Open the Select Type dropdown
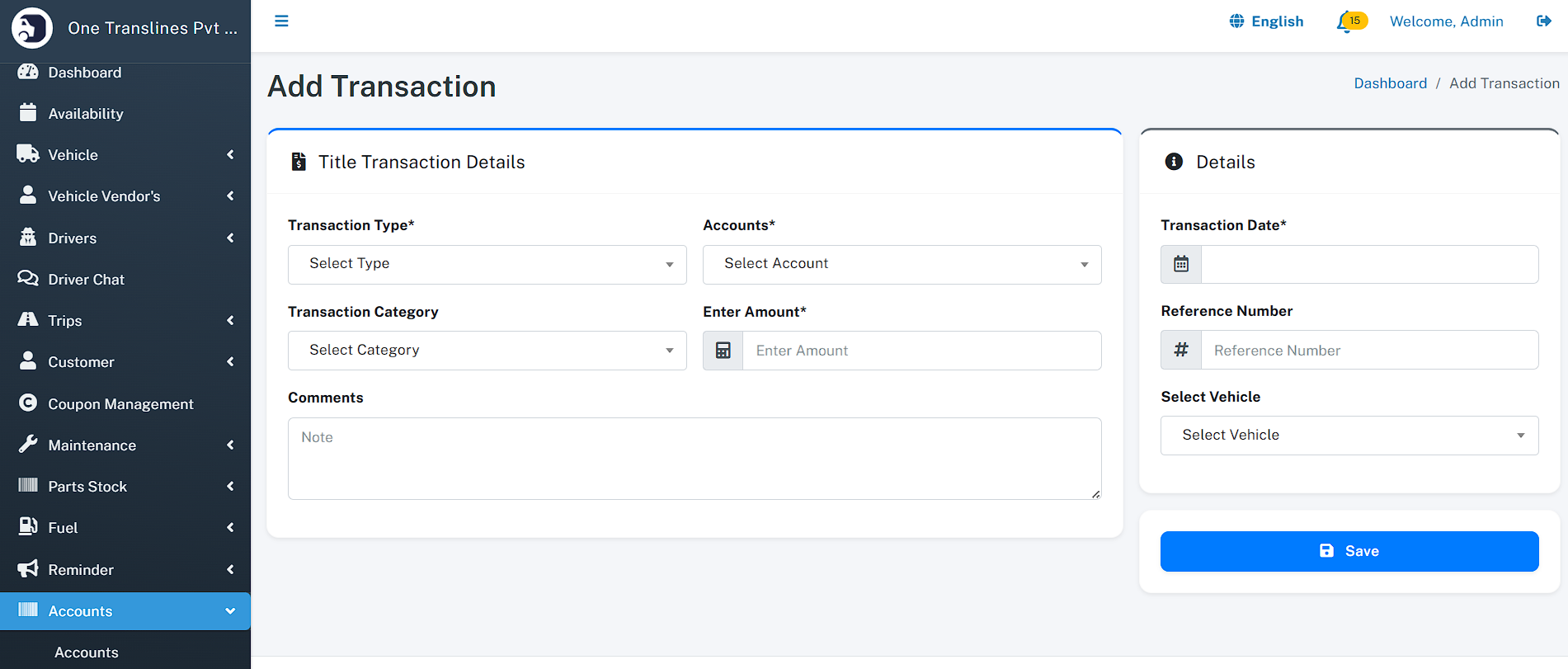Image resolution: width=1568 pixels, height=669 pixels. [x=487, y=264]
